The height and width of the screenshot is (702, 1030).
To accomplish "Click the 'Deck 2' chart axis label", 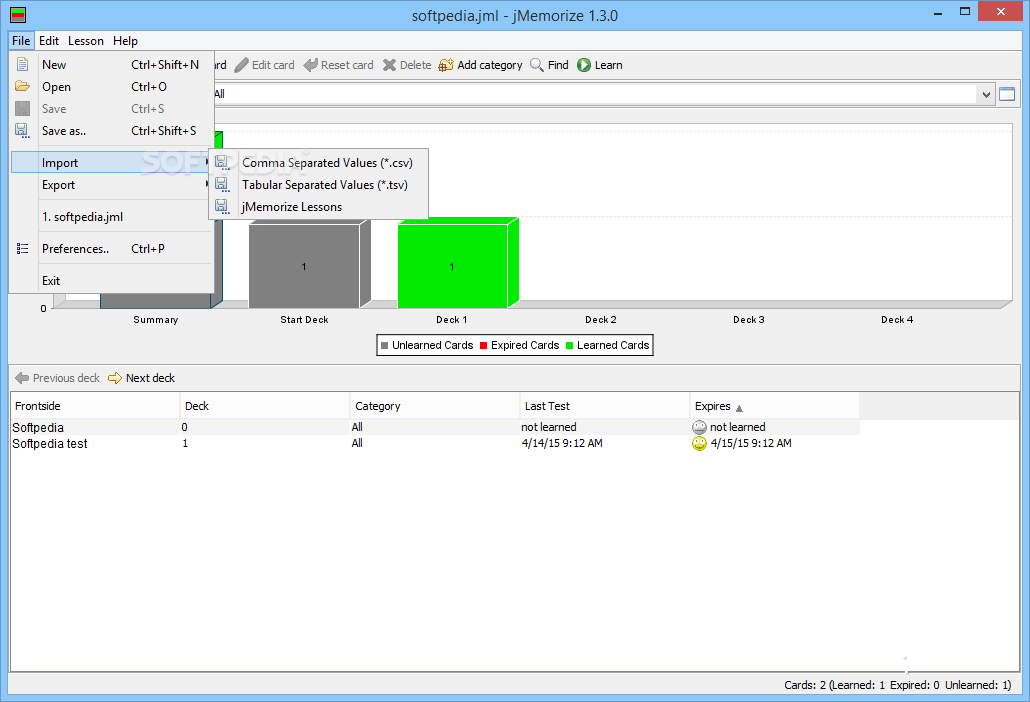I will coord(601,320).
